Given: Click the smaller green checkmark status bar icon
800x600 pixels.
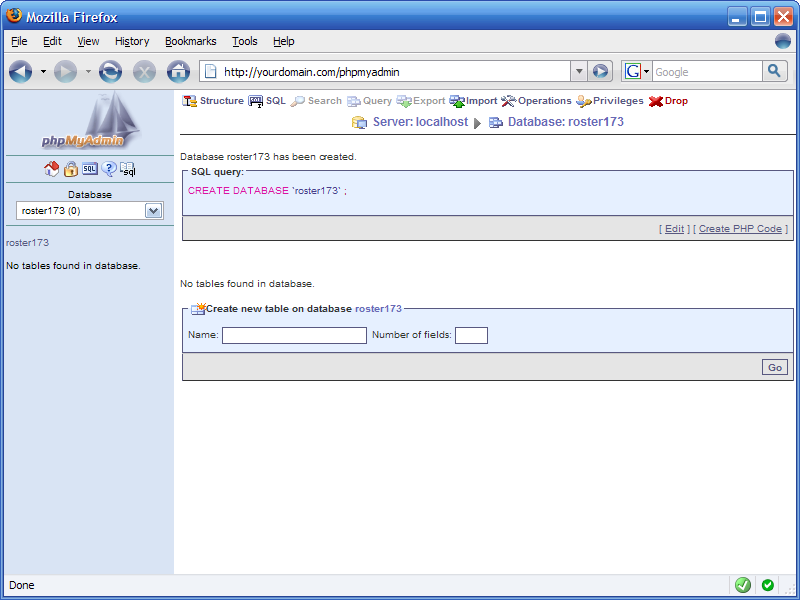Looking at the screenshot, I should 767,585.
